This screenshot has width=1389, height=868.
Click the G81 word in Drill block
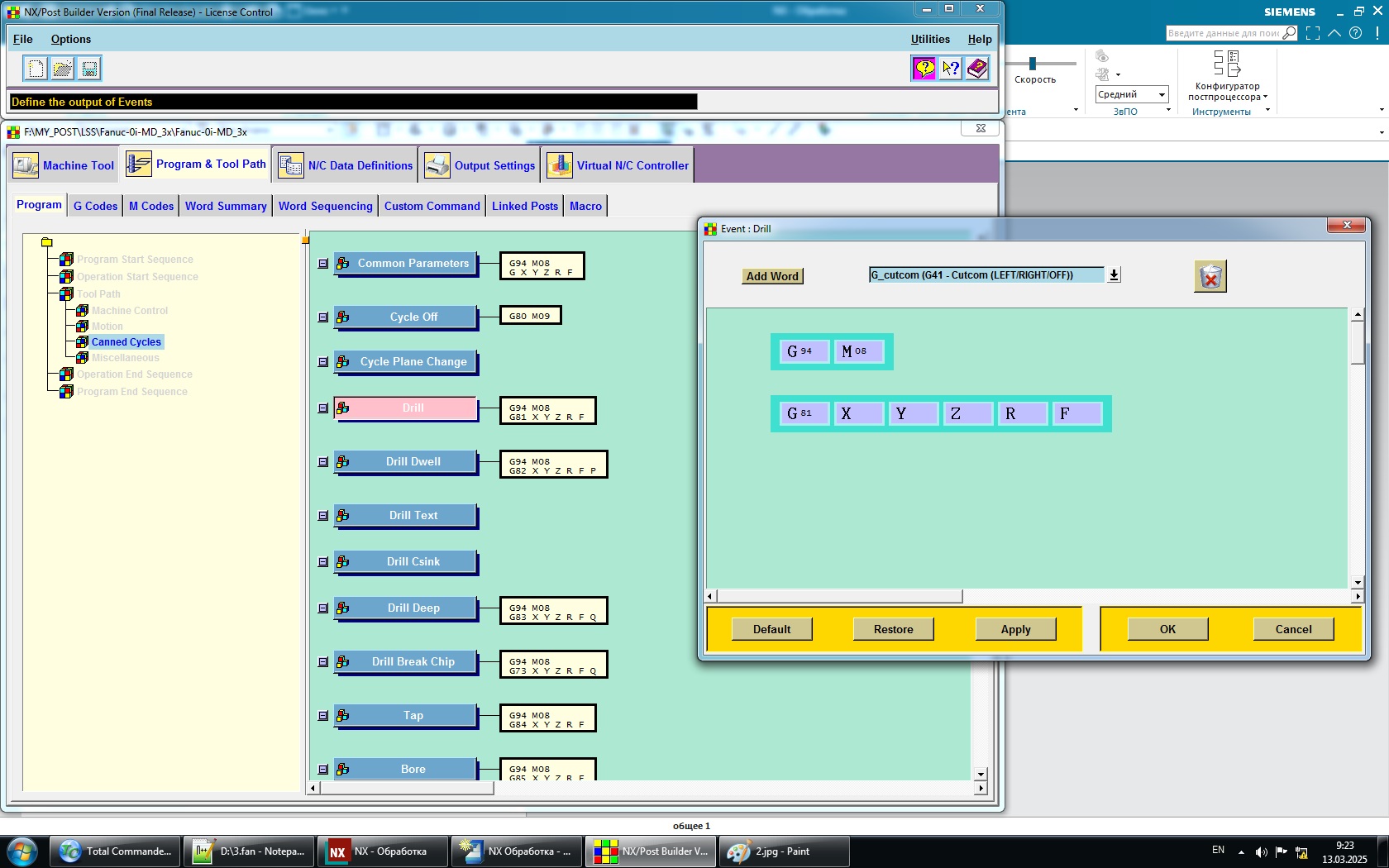tap(804, 413)
